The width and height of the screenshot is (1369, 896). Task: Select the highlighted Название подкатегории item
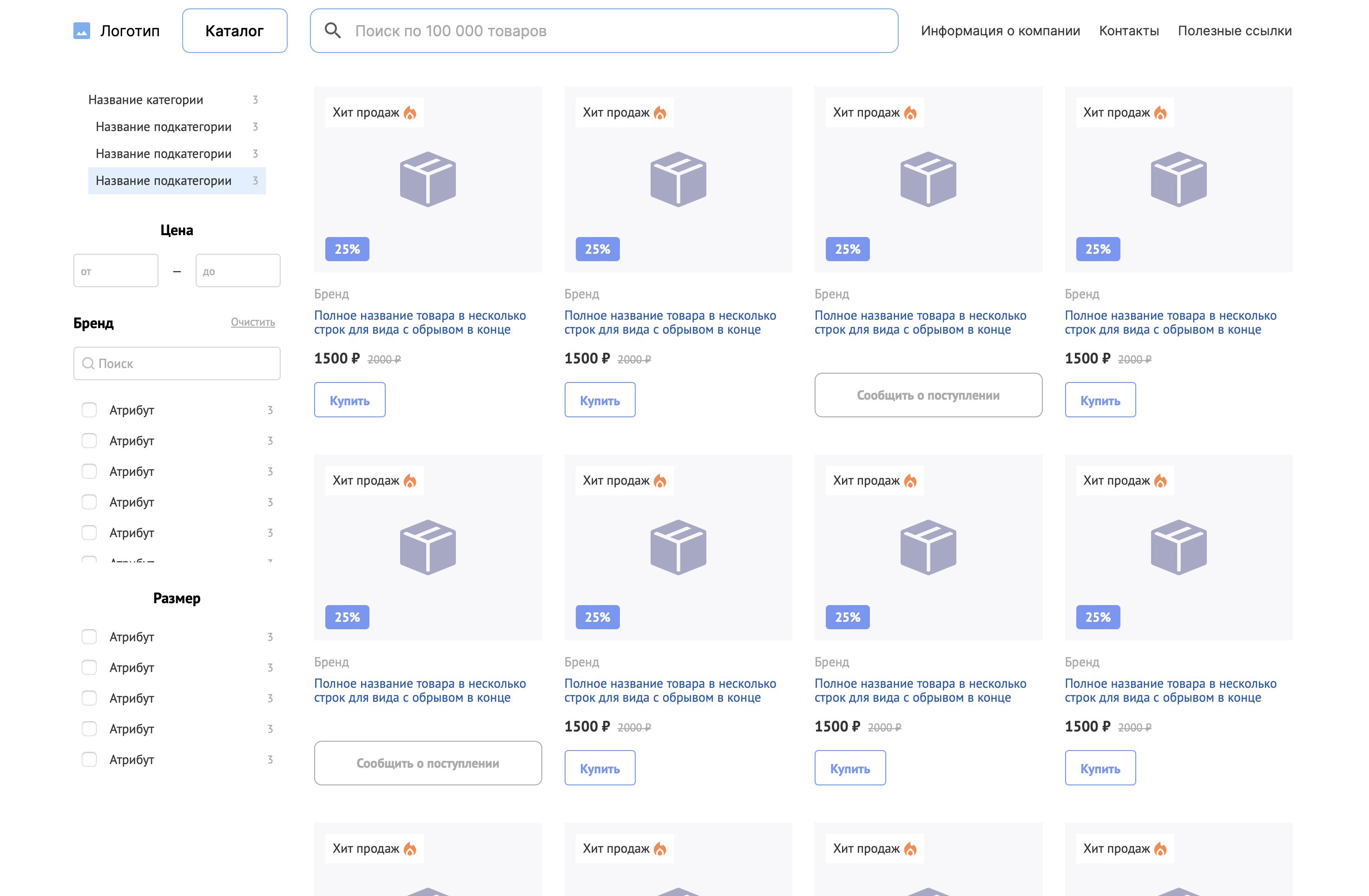point(177,181)
